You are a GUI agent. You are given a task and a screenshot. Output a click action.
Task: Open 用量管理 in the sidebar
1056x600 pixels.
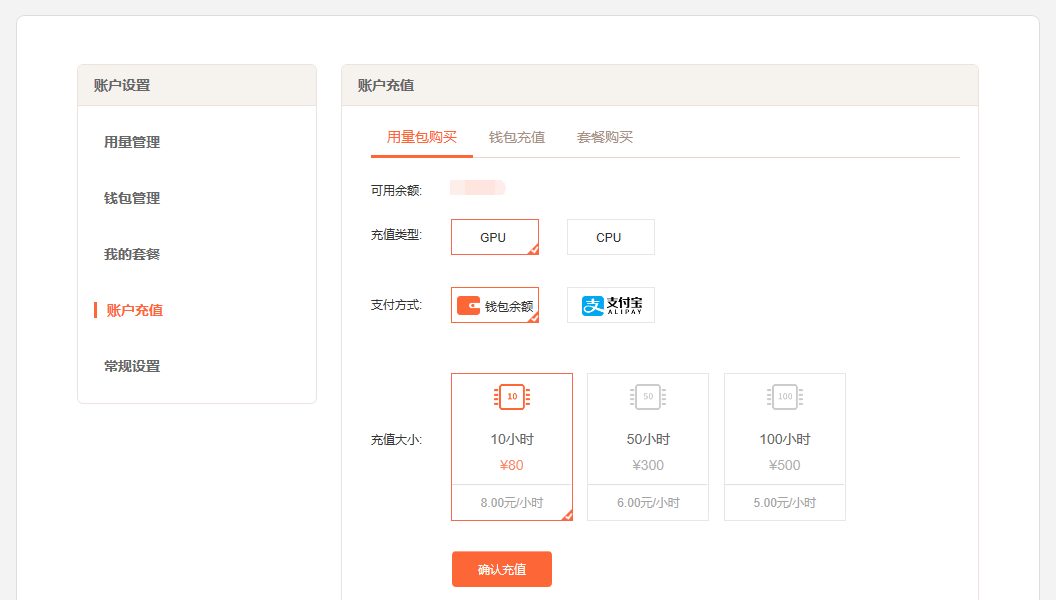(x=132, y=142)
